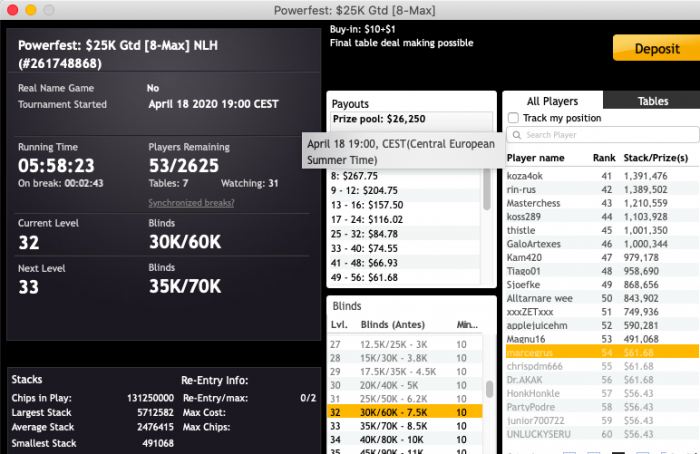Image resolution: width=700 pixels, height=454 pixels.
Task: Close the window with red button
Action: pyautogui.click(x=11, y=9)
